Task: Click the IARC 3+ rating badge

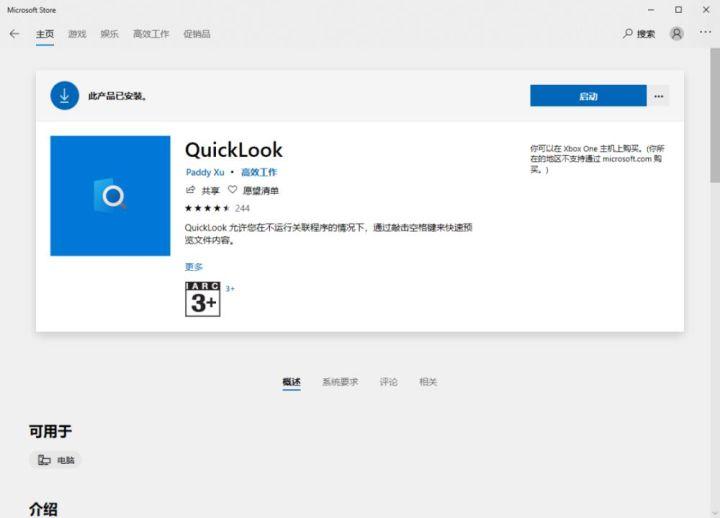Action: pos(202,299)
